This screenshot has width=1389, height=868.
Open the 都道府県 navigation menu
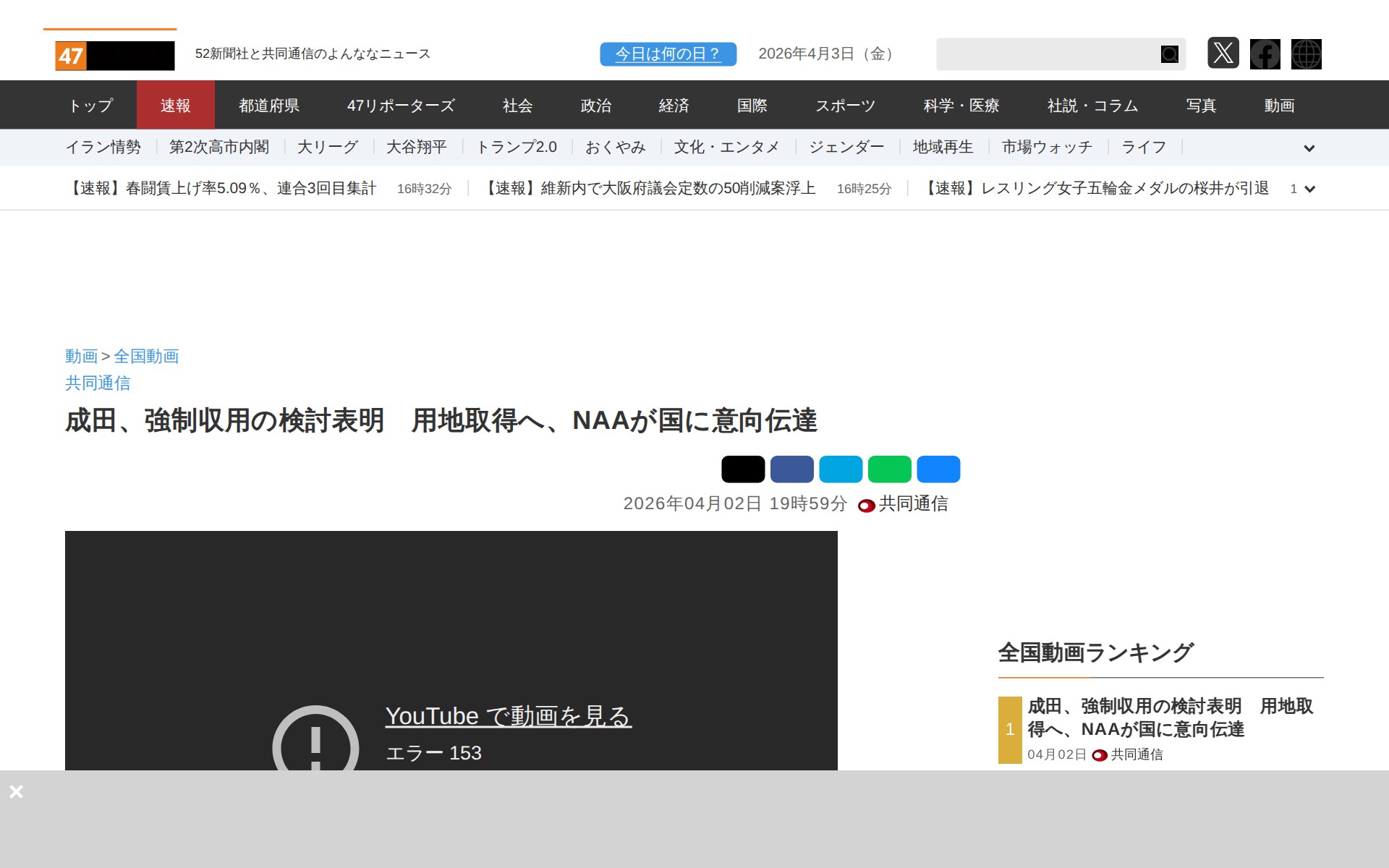coord(269,106)
